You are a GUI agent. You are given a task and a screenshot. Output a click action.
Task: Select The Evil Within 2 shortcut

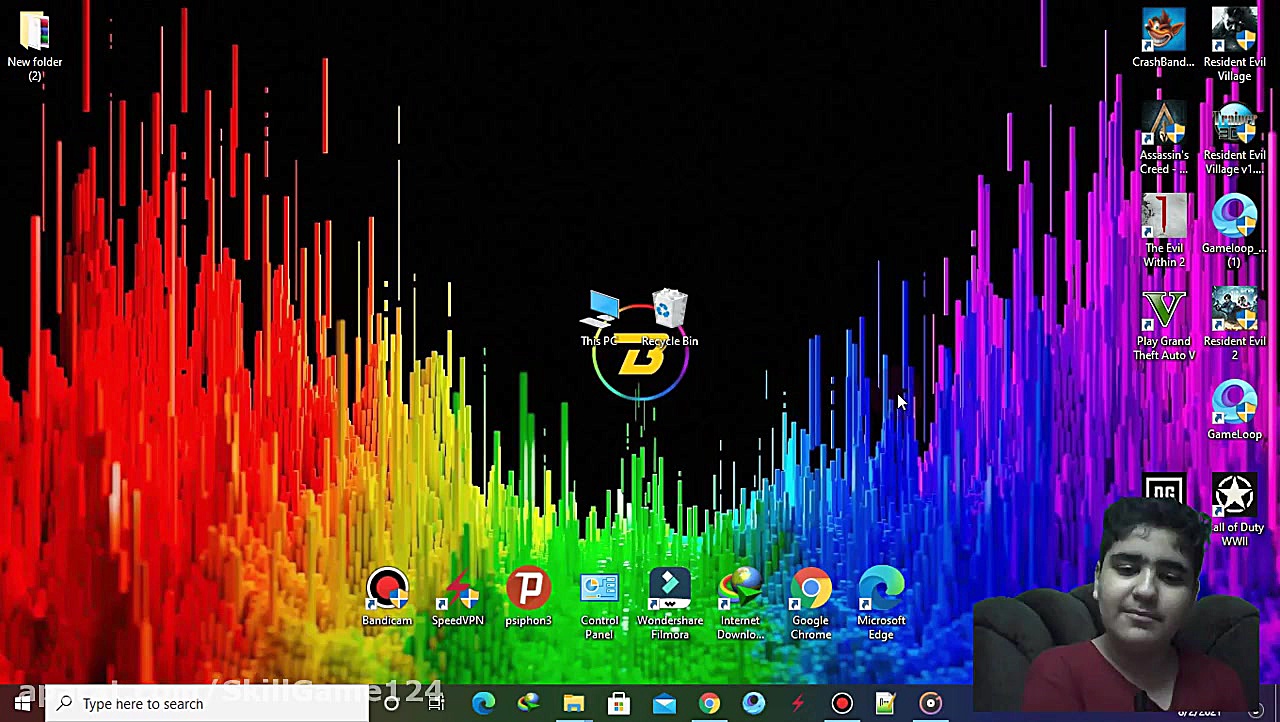[x=1163, y=231]
